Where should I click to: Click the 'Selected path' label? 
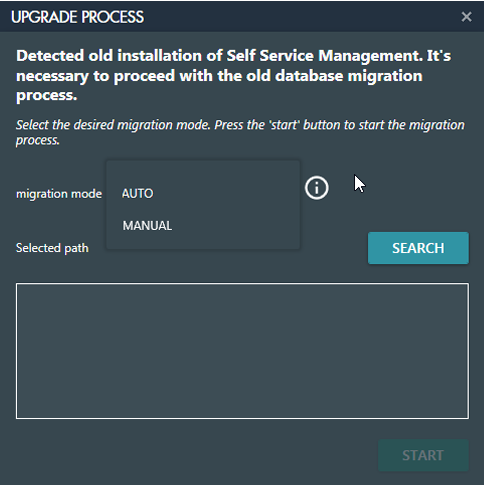(52, 248)
